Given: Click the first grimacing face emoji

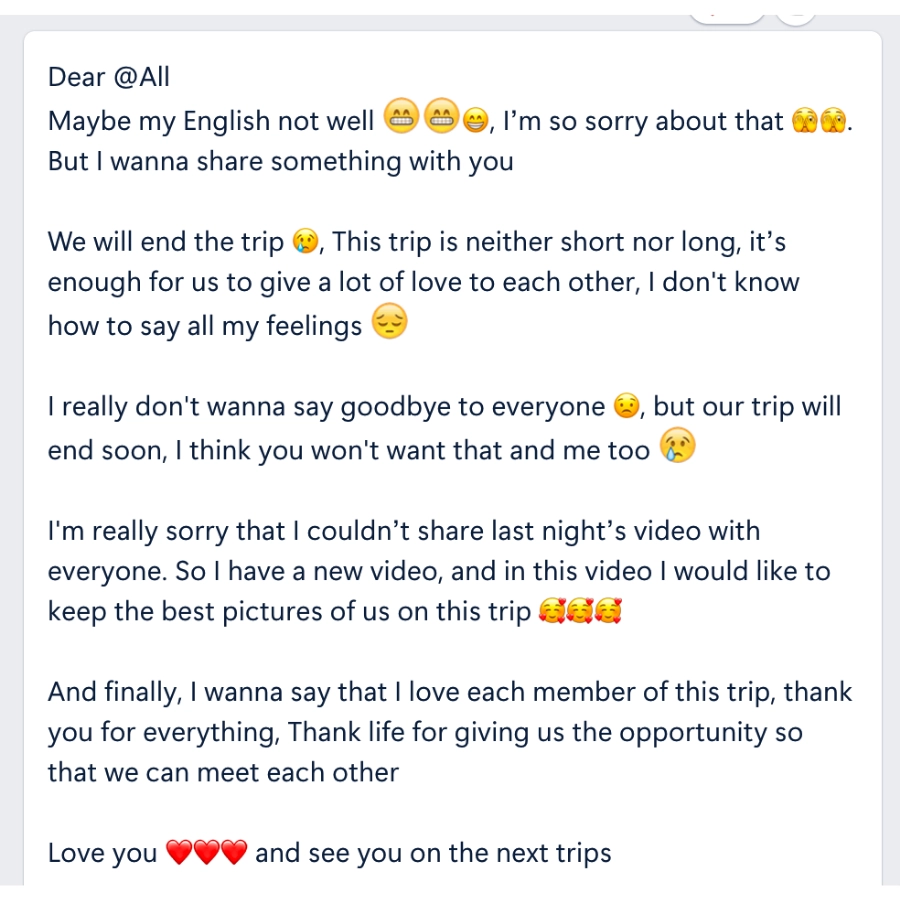Looking at the screenshot, I should click(401, 115).
